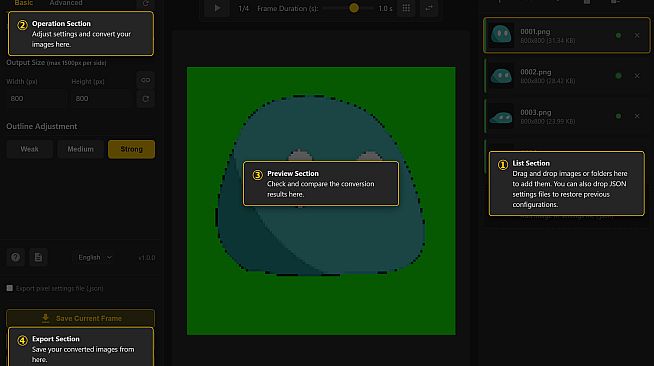Click Save Current Frame button

pyautogui.click(x=80, y=318)
